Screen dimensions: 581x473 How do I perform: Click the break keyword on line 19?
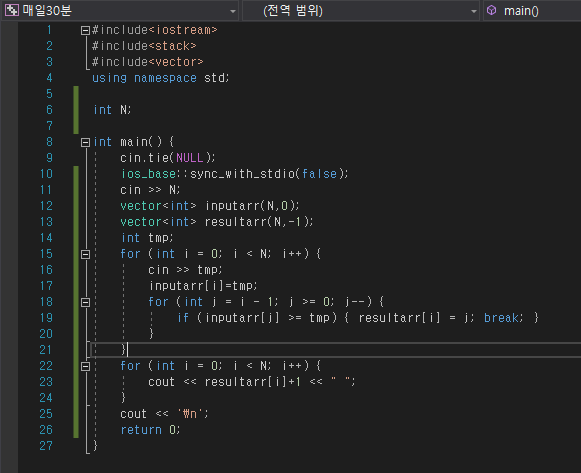tap(501, 318)
